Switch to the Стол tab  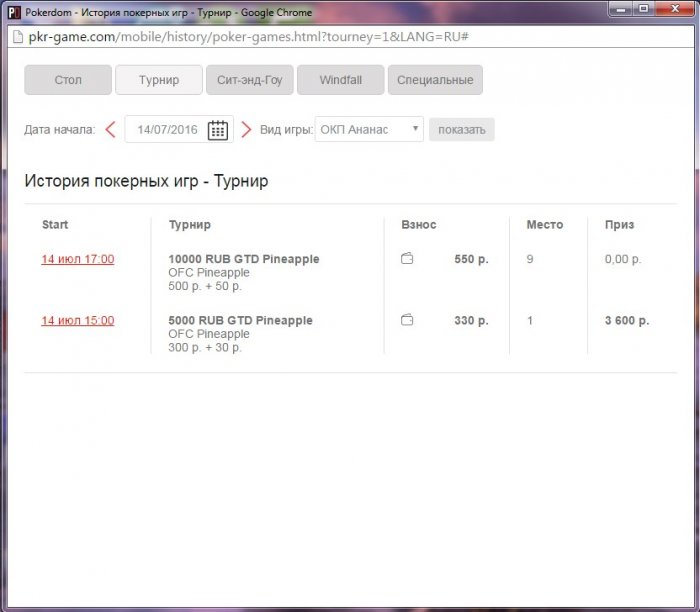[x=68, y=80]
